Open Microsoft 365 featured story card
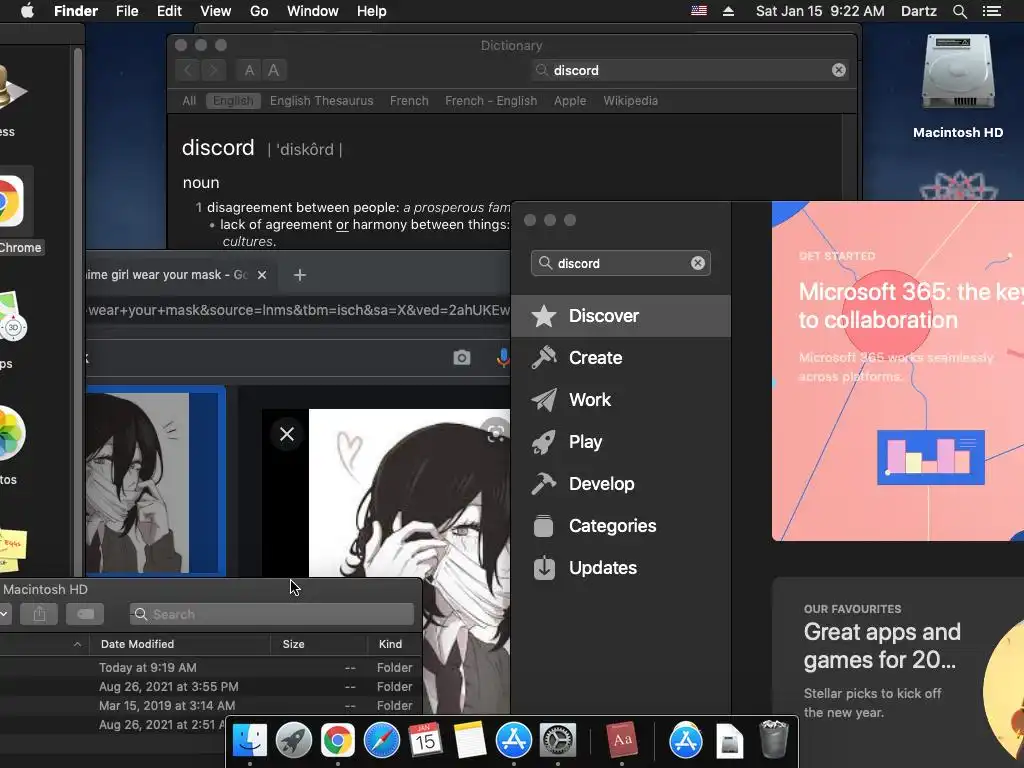Image resolution: width=1024 pixels, height=768 pixels. coord(898,371)
